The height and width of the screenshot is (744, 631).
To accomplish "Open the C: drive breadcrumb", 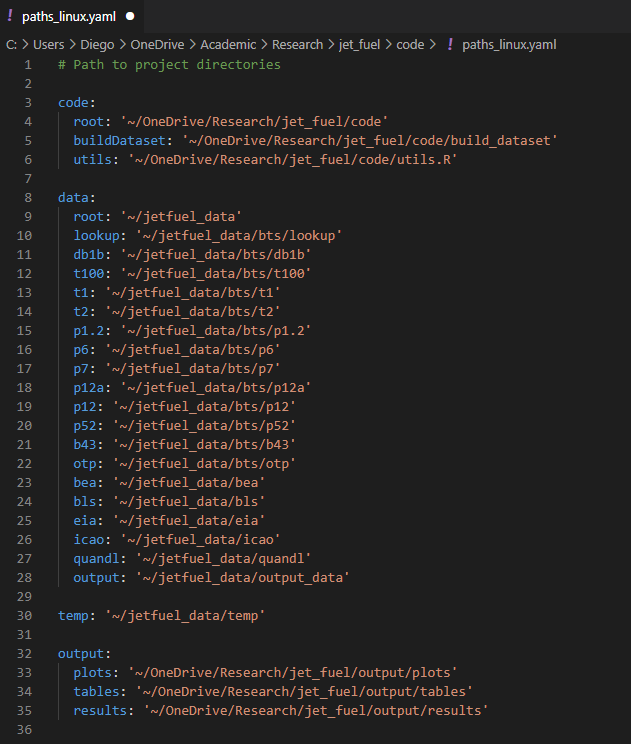I will coord(12,44).
